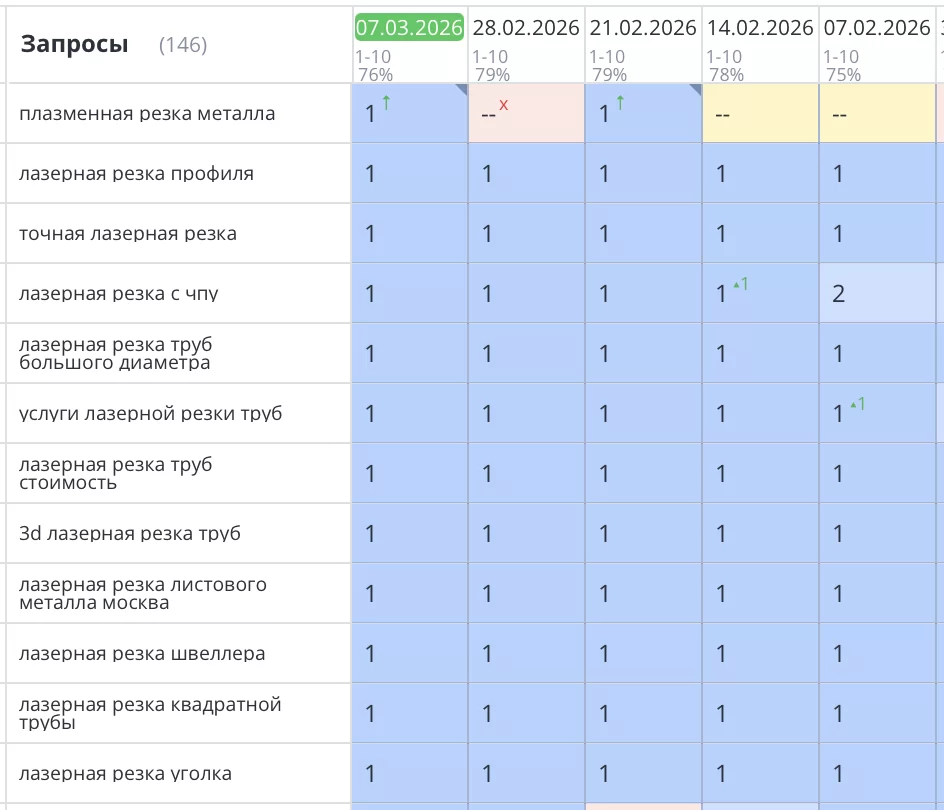Click the 07.02.2026 date column header
The height and width of the screenshot is (810, 944).
[x=877, y=28]
